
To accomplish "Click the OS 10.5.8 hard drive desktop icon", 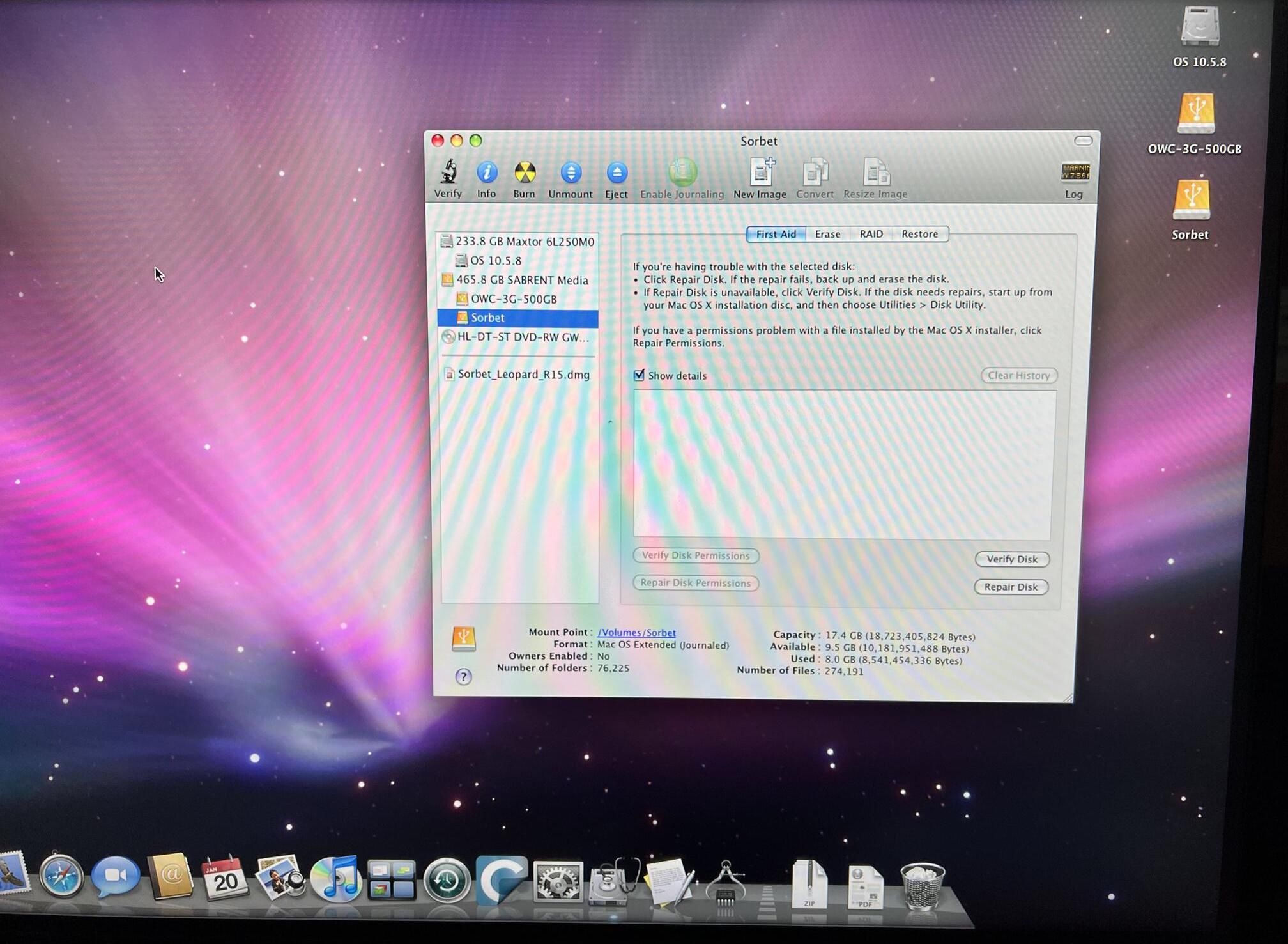I will click(1200, 27).
